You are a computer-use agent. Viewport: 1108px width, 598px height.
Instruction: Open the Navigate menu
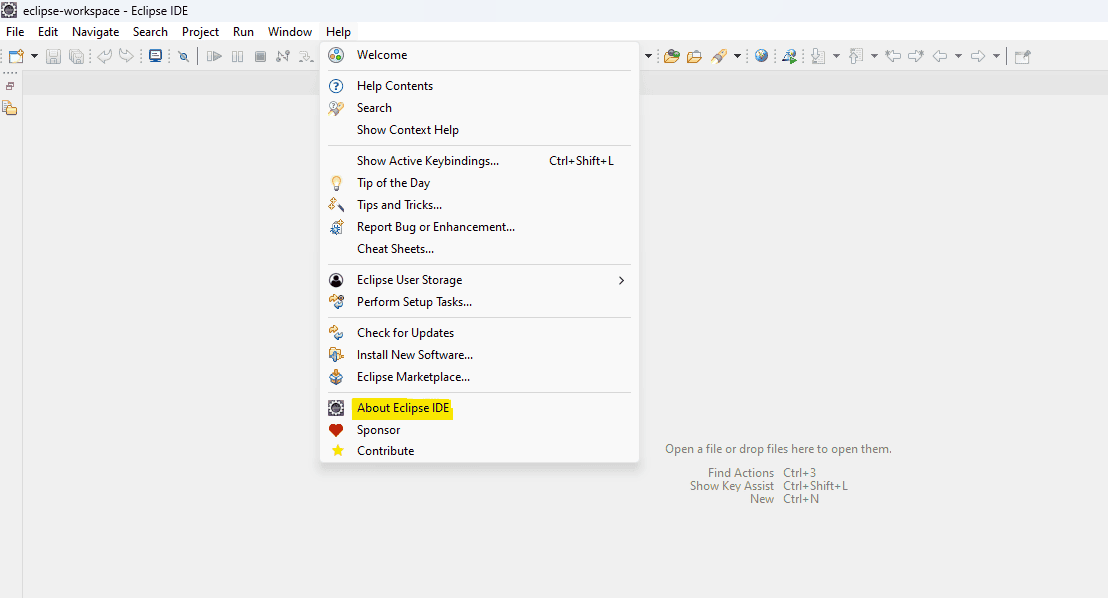(x=95, y=32)
